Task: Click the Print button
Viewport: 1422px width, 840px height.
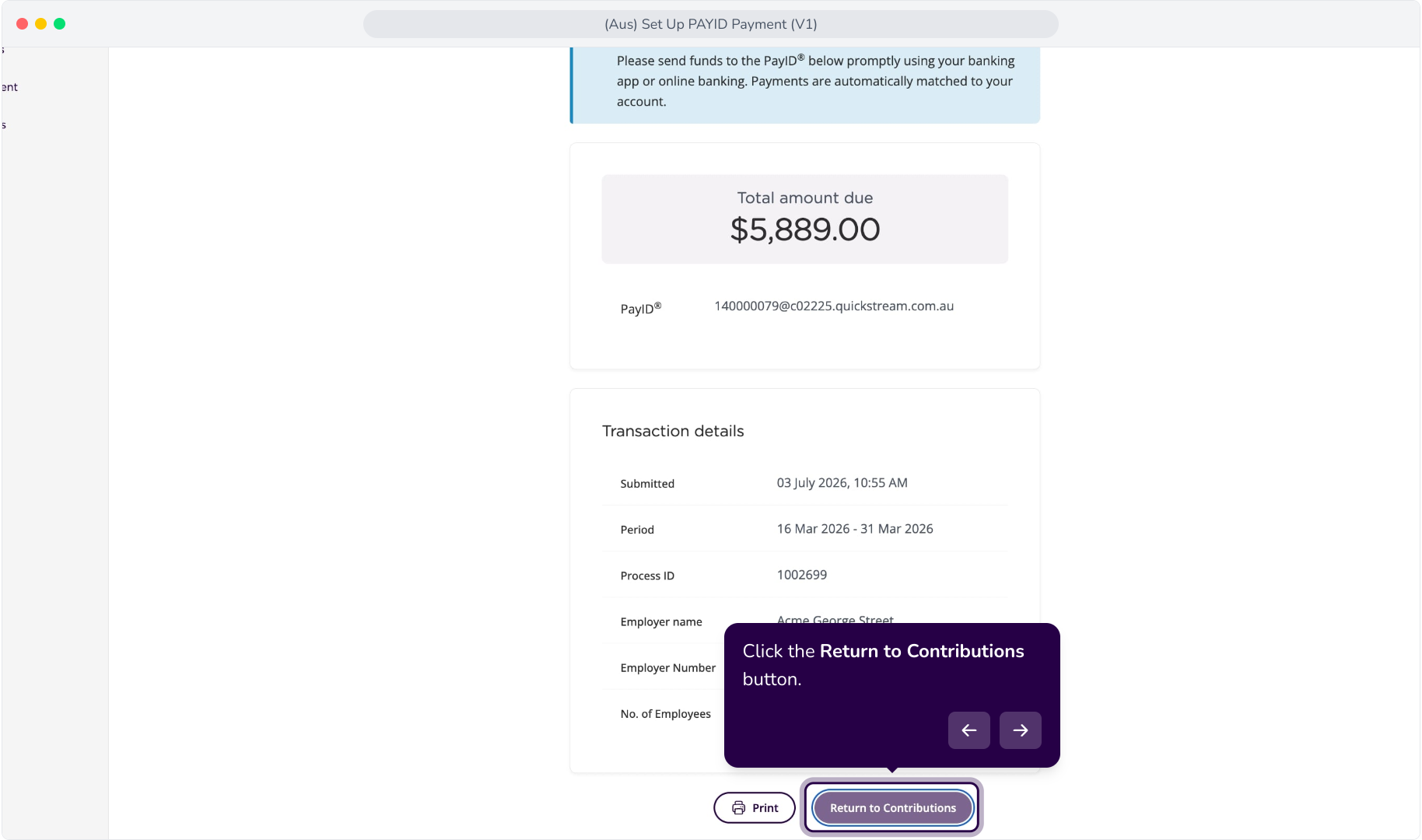Action: 754,807
